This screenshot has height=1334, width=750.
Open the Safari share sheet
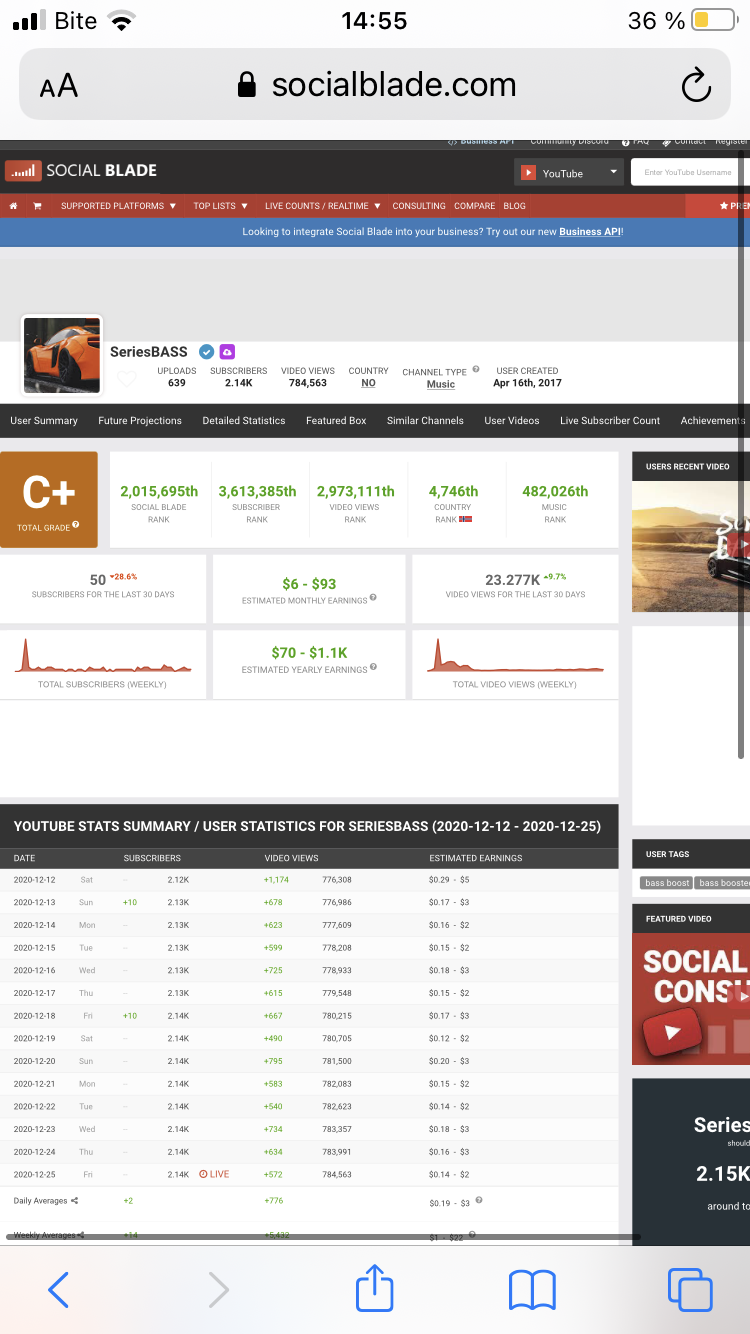click(375, 1287)
